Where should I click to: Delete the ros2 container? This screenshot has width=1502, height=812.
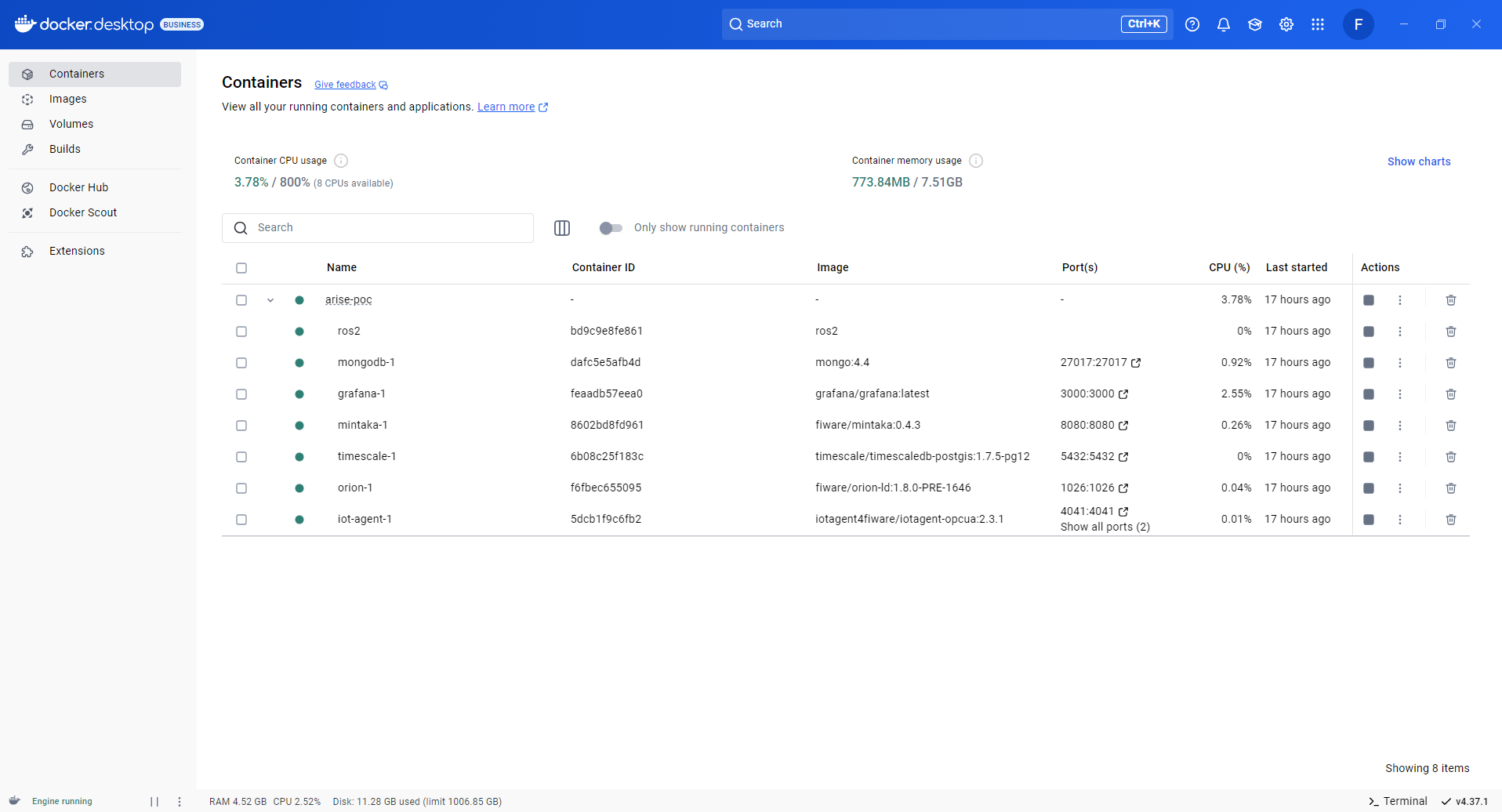(1451, 332)
